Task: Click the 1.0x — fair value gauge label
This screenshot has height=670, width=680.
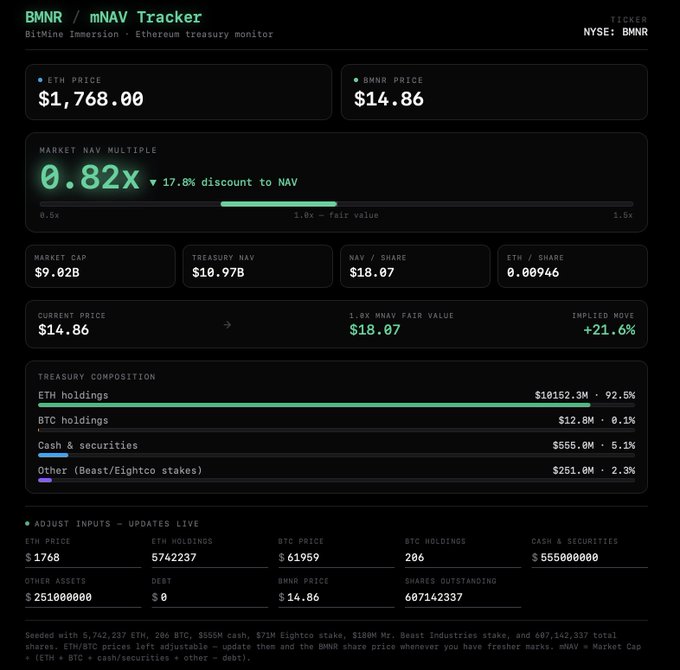Action: pyautogui.click(x=336, y=216)
